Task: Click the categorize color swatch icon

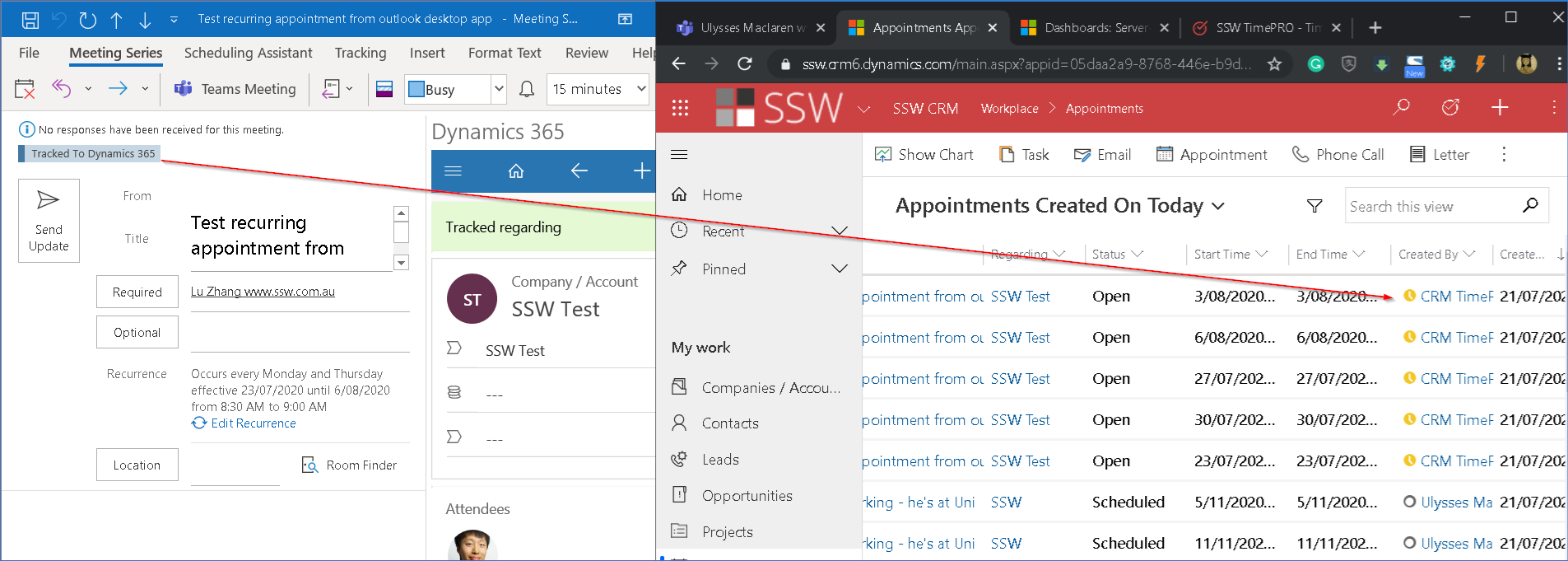Action: pos(384,89)
